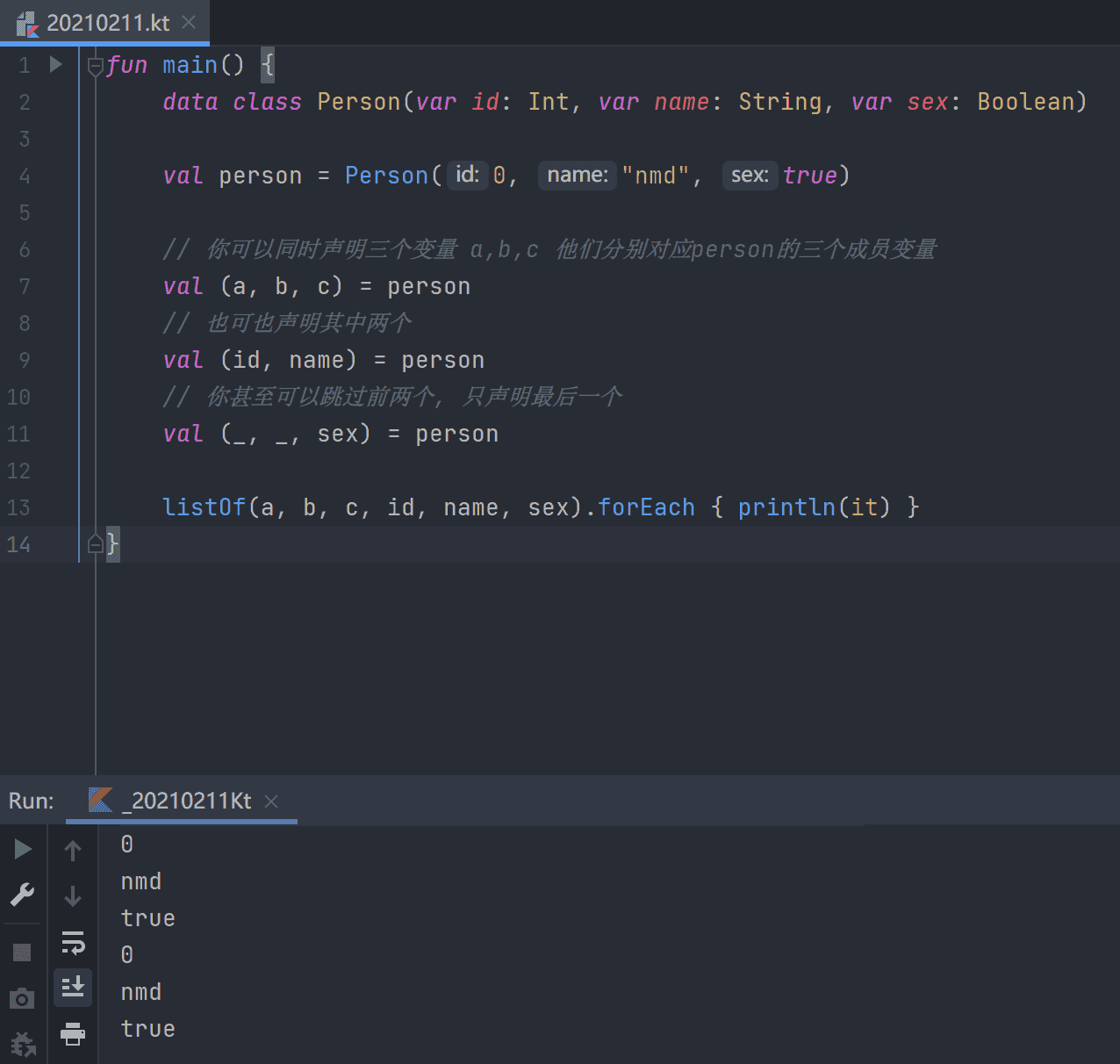Click first 'nmd' line in console output
Image resolution: width=1120 pixels, height=1064 pixels.
tap(141, 881)
